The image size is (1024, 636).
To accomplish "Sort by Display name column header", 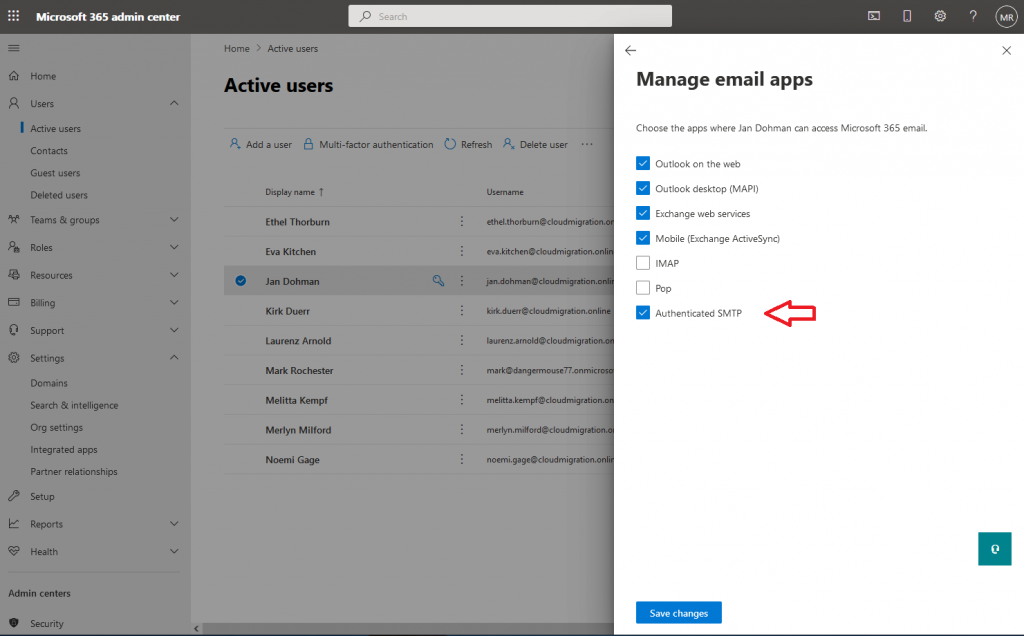I will tap(295, 192).
